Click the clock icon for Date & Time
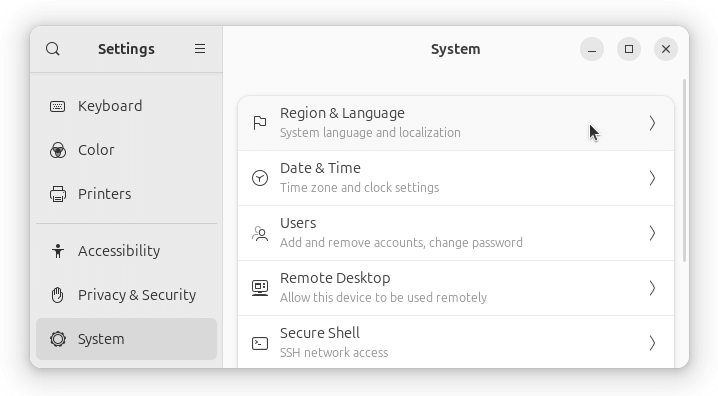718x396 pixels. coord(260,178)
